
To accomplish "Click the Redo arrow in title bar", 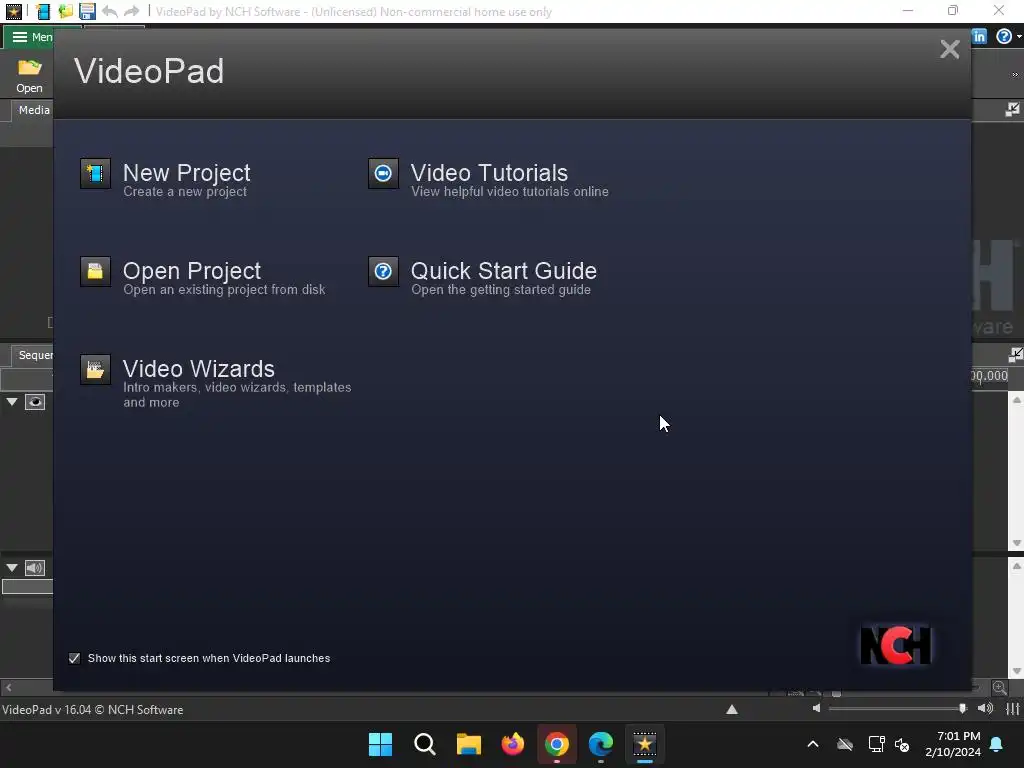I will click(132, 11).
